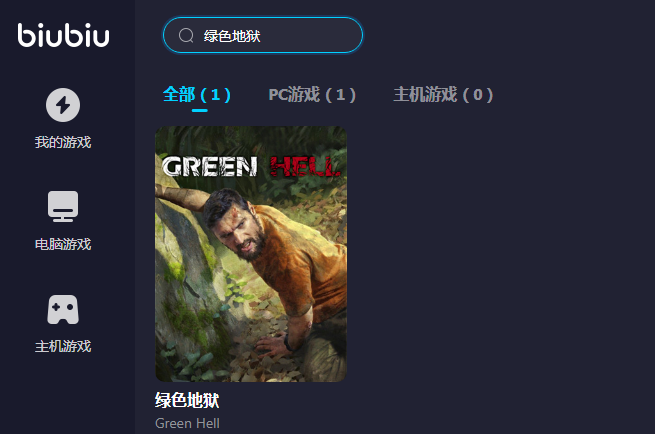
Task: Switch to the 主机游戏 (0) tab
Action: (443, 94)
